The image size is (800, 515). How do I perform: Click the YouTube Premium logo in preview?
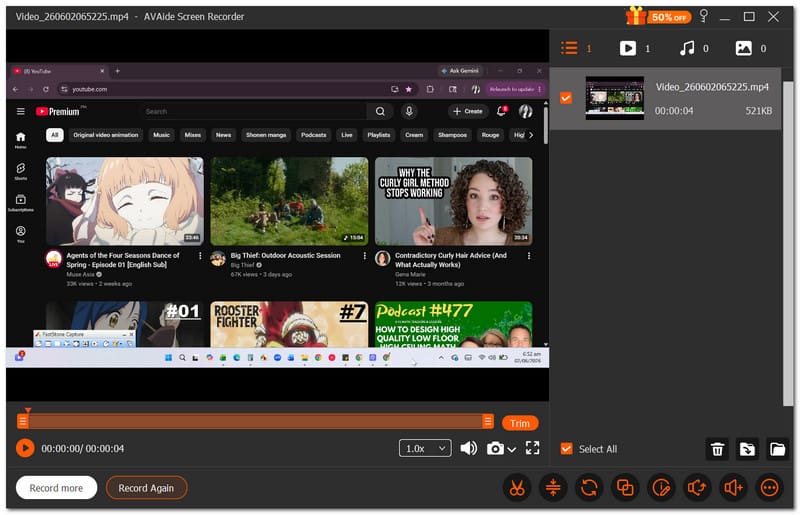58,111
